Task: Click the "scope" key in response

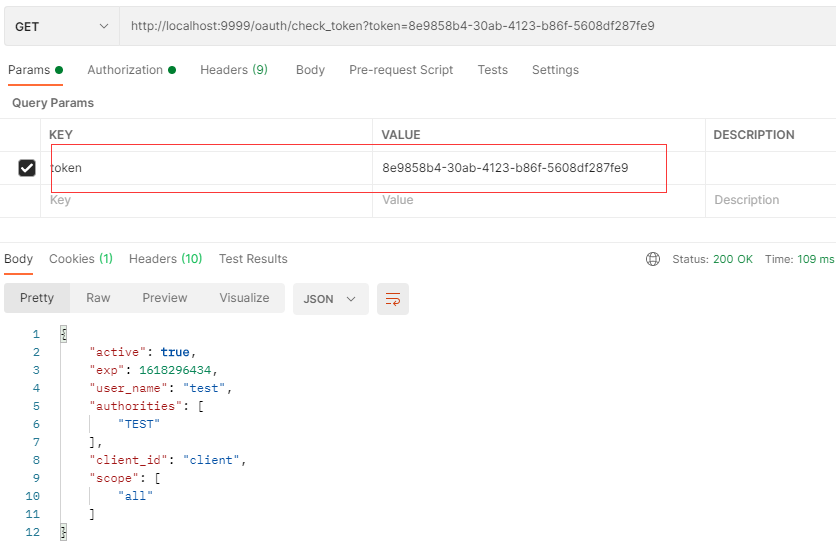Action: click(x=114, y=478)
